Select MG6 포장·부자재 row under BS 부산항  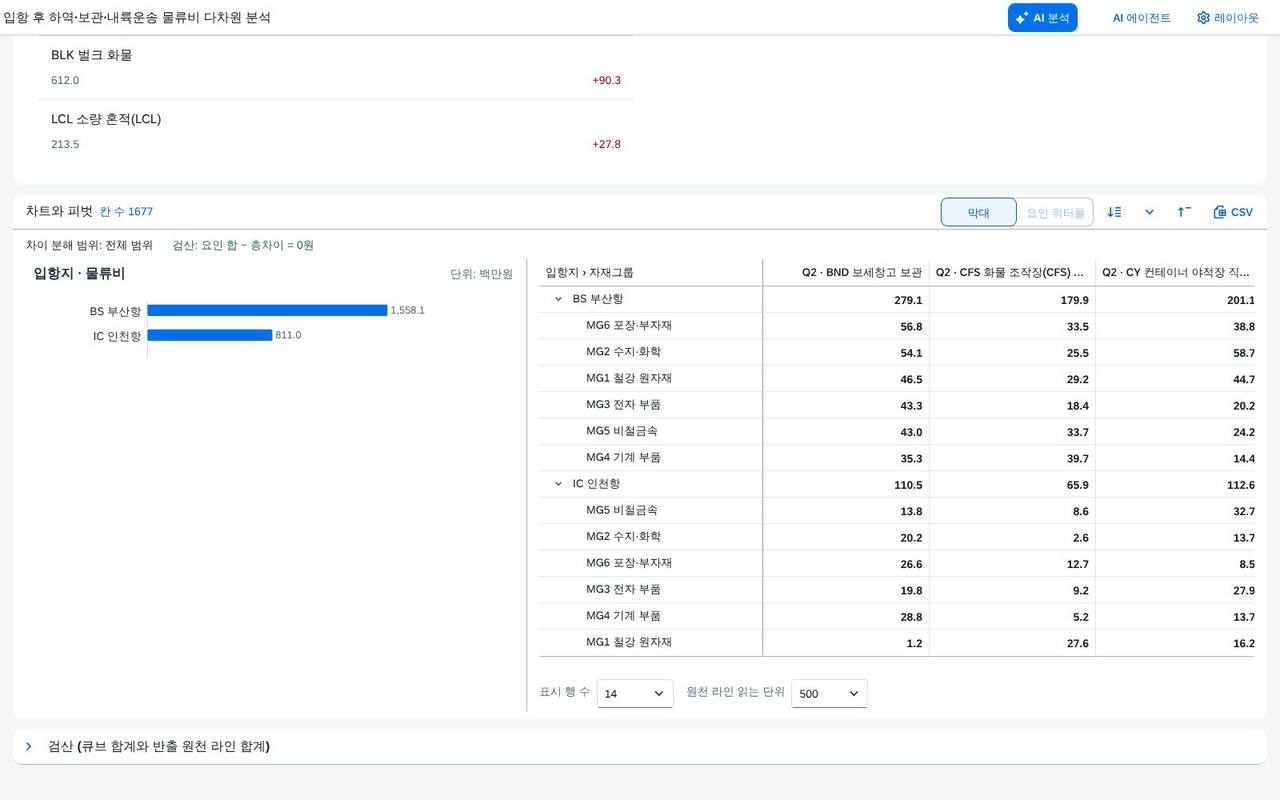point(897,326)
